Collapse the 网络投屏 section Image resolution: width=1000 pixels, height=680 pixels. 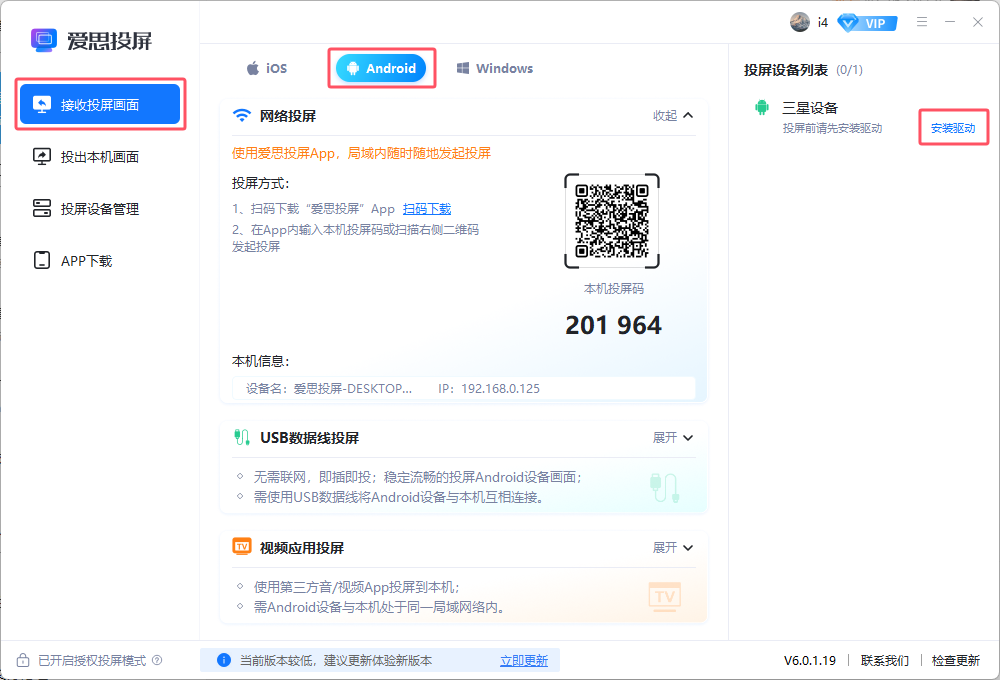(x=673, y=116)
